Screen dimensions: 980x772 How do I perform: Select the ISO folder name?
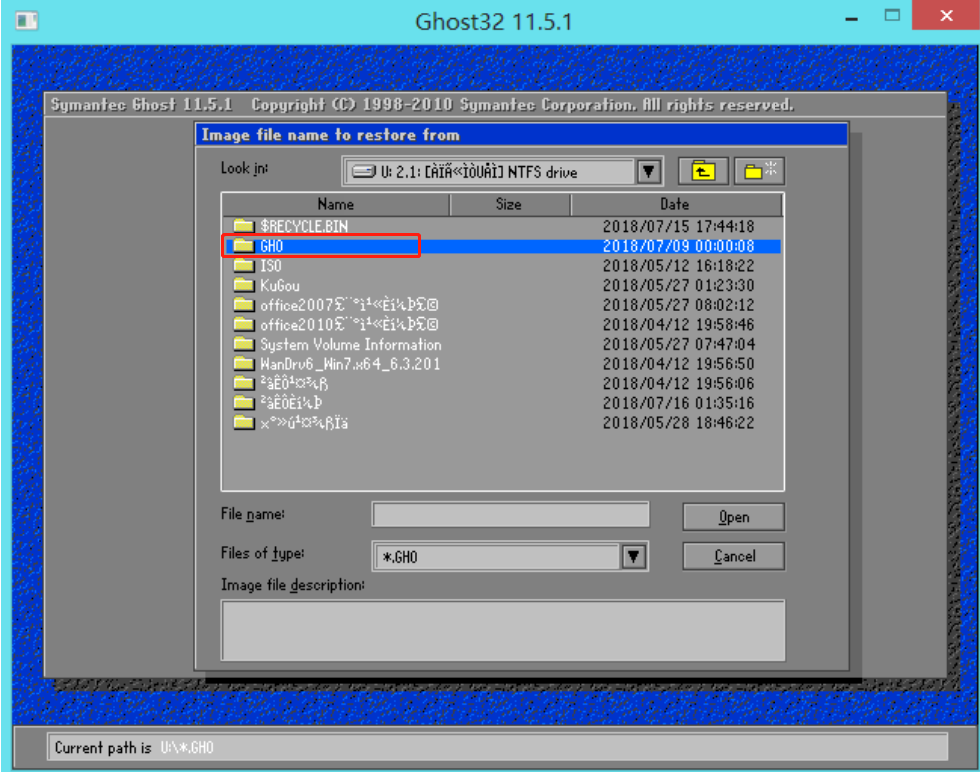tap(271, 266)
